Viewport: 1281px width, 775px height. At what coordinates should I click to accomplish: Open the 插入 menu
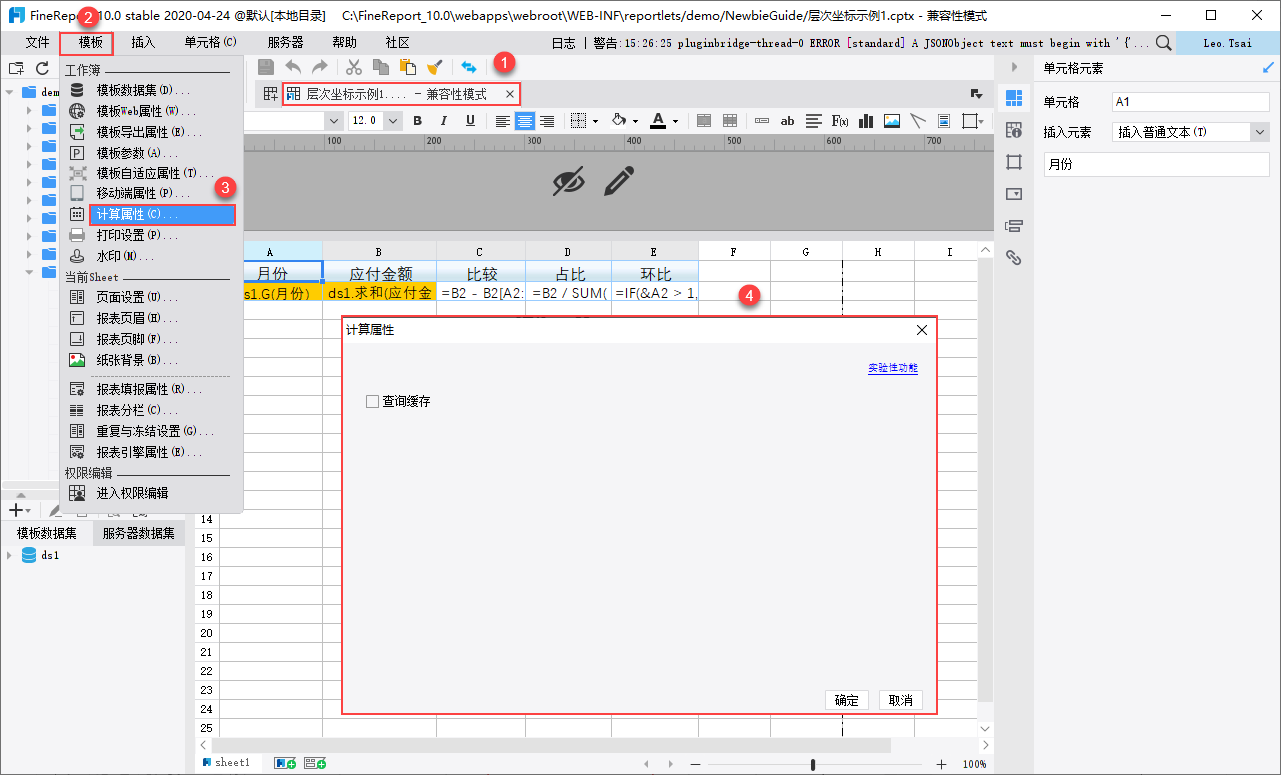(143, 43)
